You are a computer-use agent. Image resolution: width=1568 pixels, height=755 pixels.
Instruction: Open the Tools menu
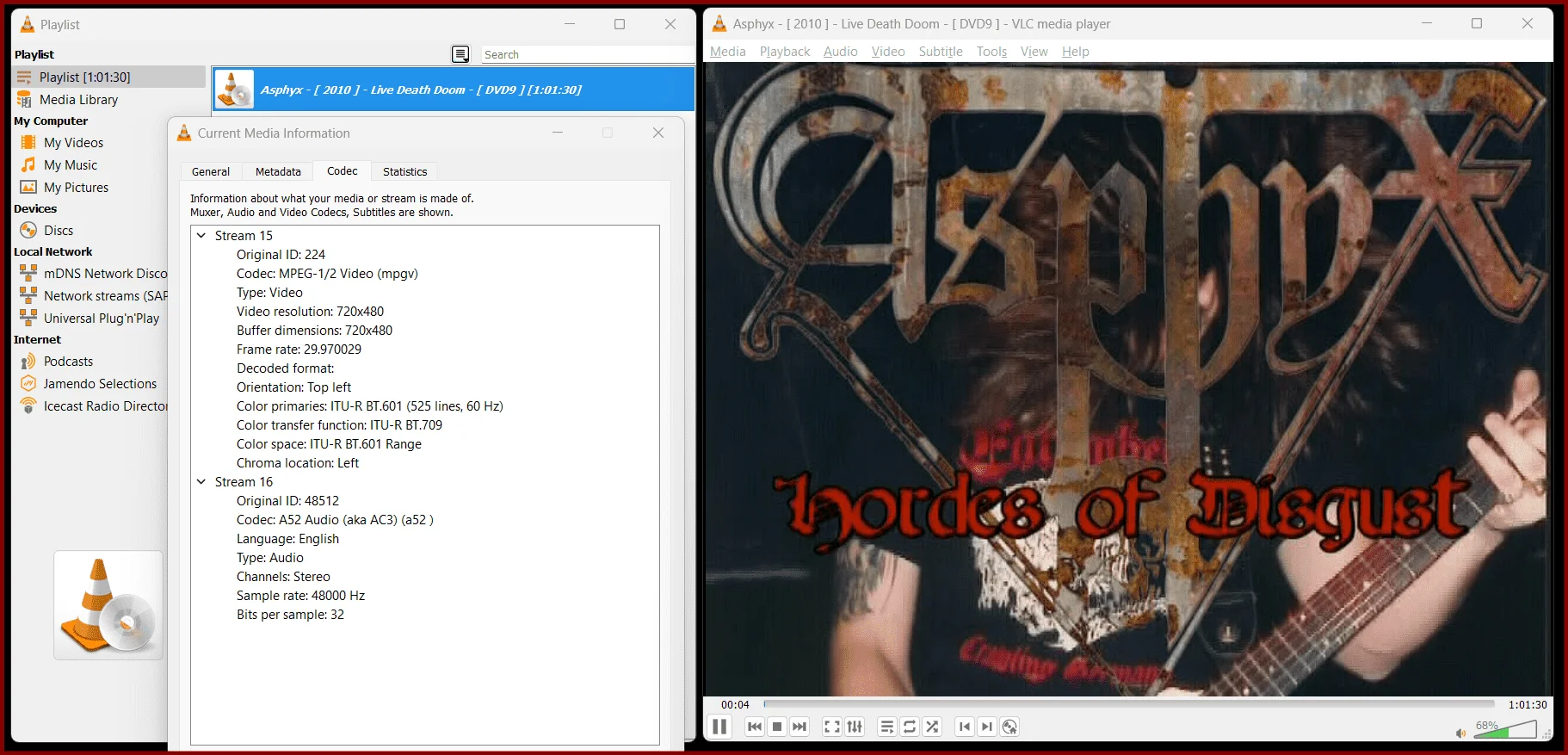point(991,52)
